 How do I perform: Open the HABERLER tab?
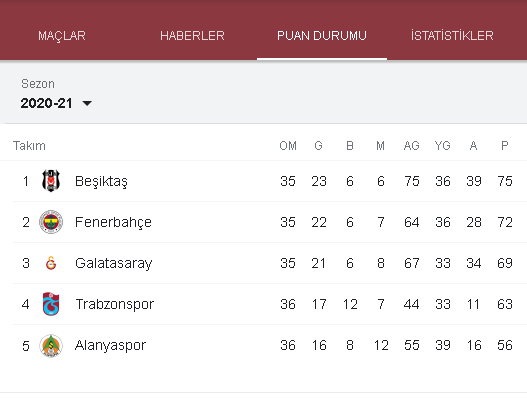click(192, 36)
